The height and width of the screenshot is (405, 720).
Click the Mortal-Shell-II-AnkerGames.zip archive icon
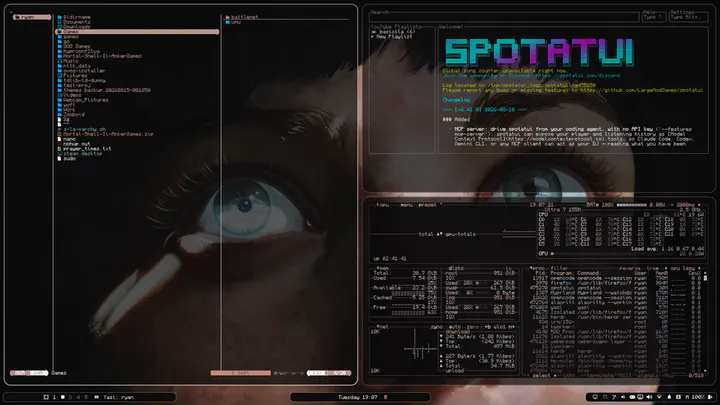click(x=60, y=134)
